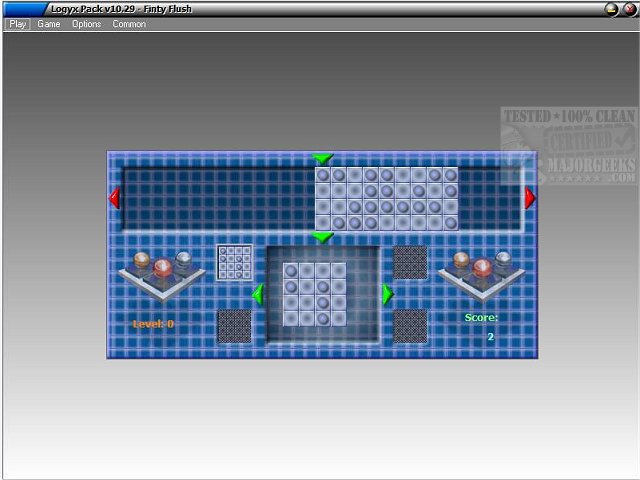
Task: Click the green left arrow beside the piece
Action: pos(257,294)
